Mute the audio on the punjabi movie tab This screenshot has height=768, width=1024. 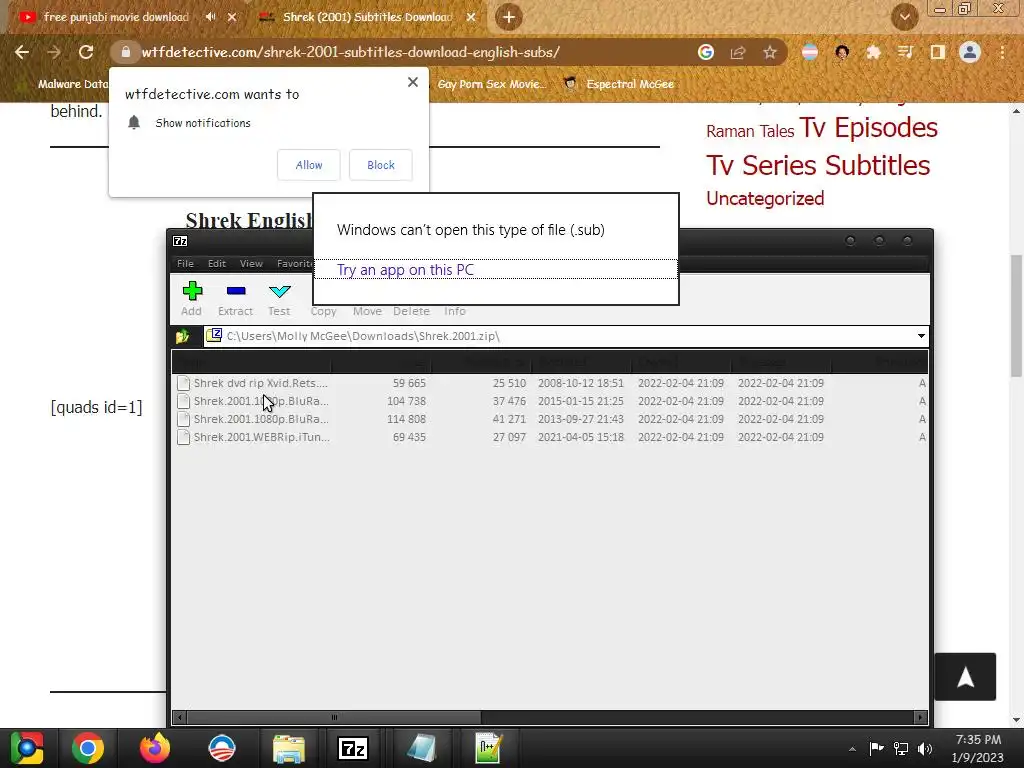[x=210, y=17]
